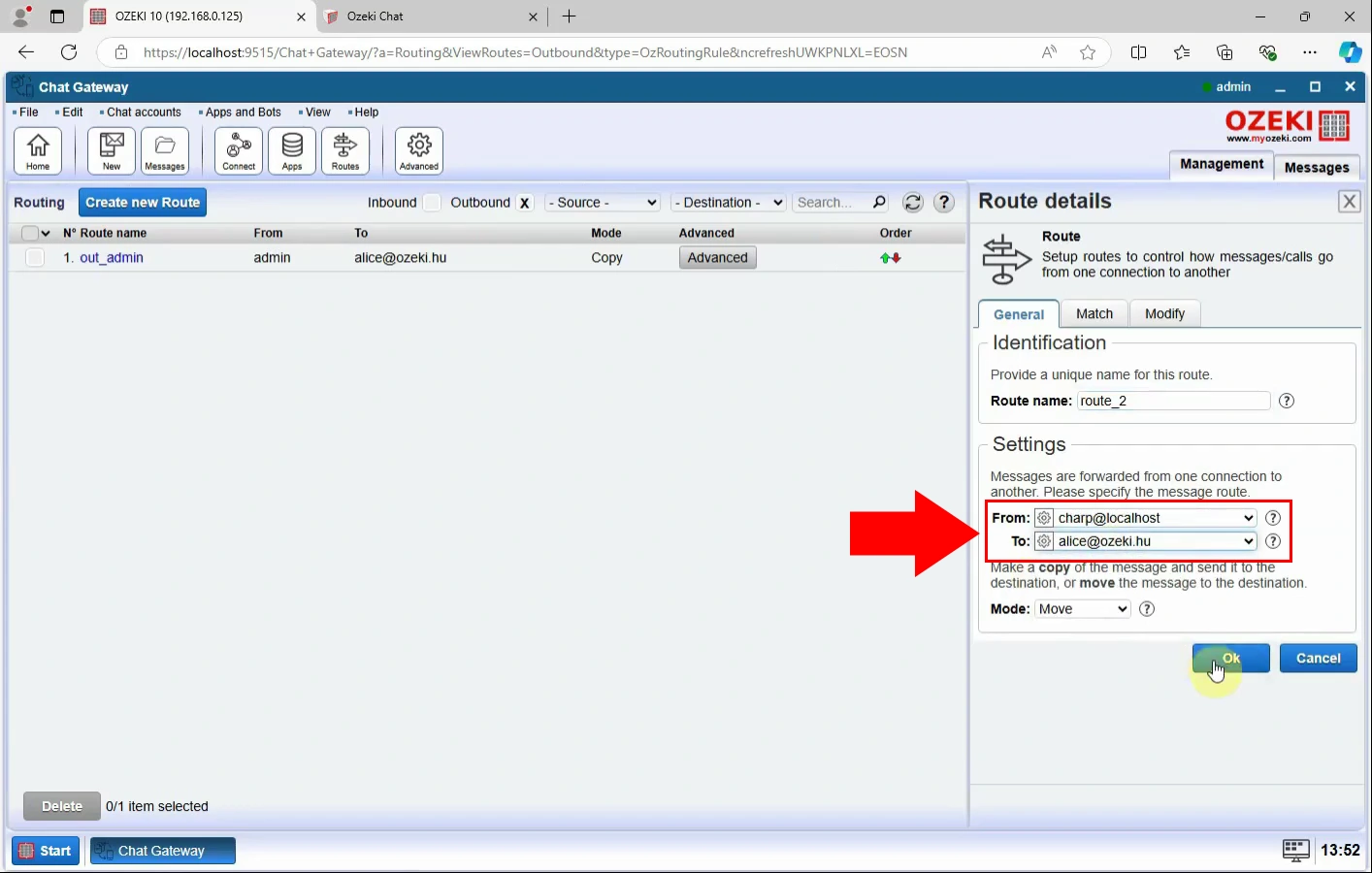Click help icon beside Route name

pos(1287,401)
